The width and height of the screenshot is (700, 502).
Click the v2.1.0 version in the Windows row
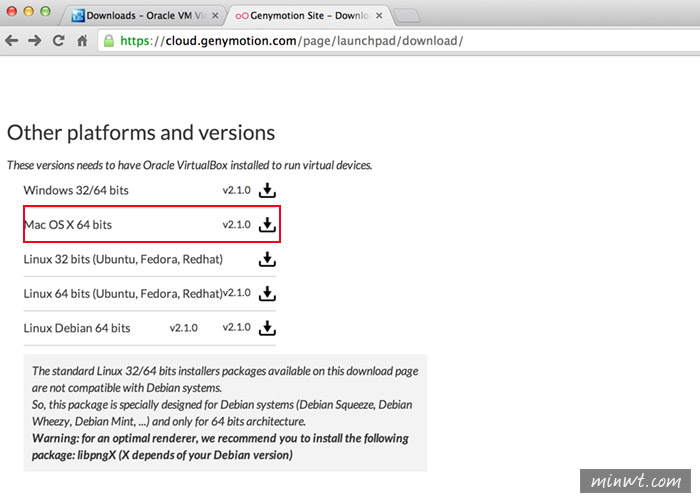click(x=237, y=190)
